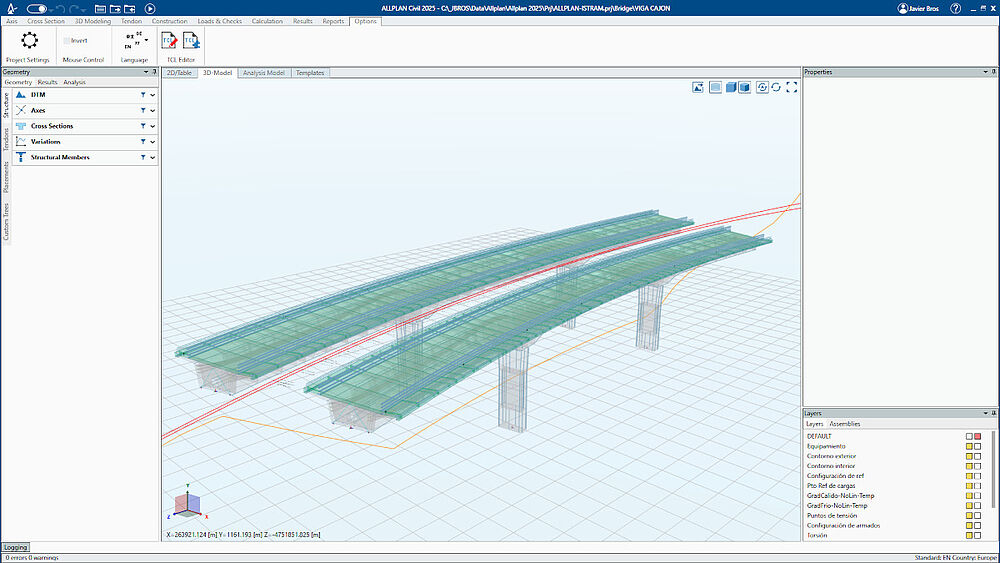Screen dimensions: 1000x563
Task: Select the Tendons vertical side tab
Action: pyautogui.click(x=6, y=139)
